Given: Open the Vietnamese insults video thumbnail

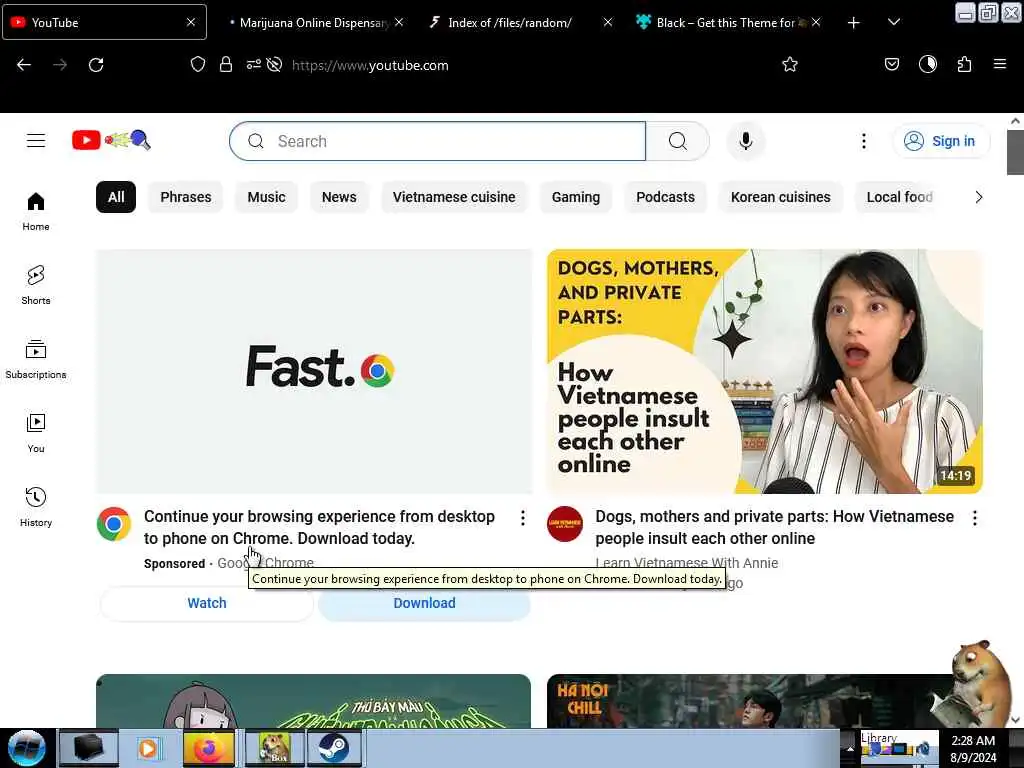Looking at the screenshot, I should point(765,372).
